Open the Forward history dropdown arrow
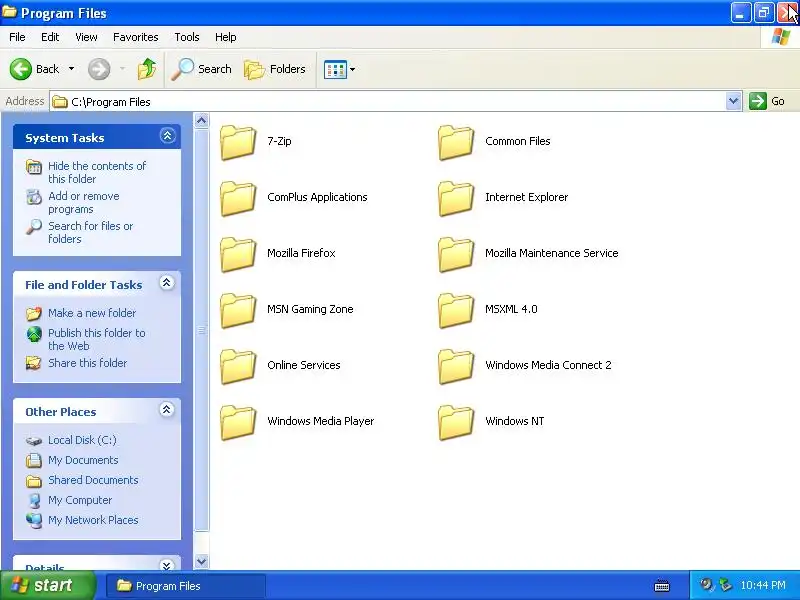Viewport: 800px width, 600px height. [122, 69]
